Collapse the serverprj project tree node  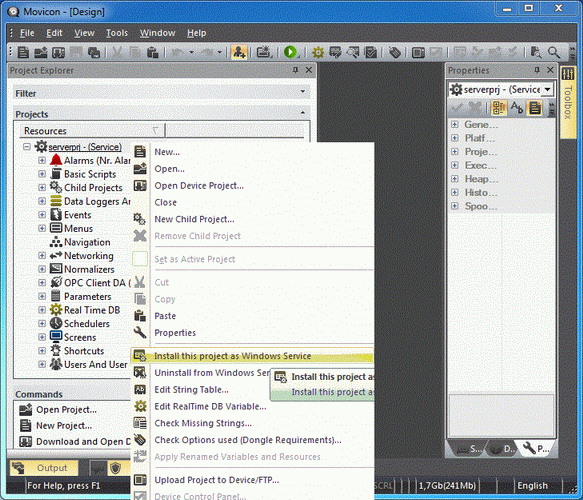[27, 146]
